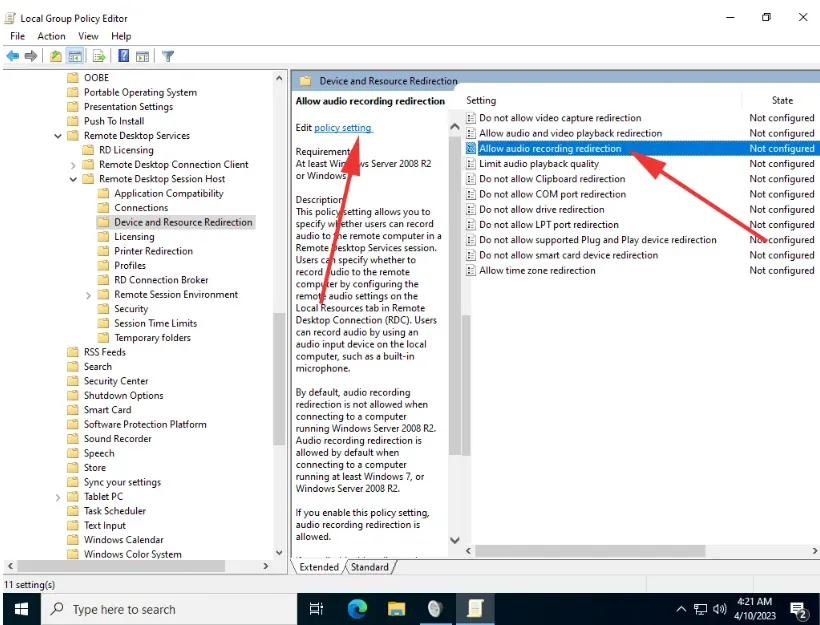Click the tree pane scroll-down arrow
Image resolution: width=820 pixels, height=625 pixels.
point(279,552)
